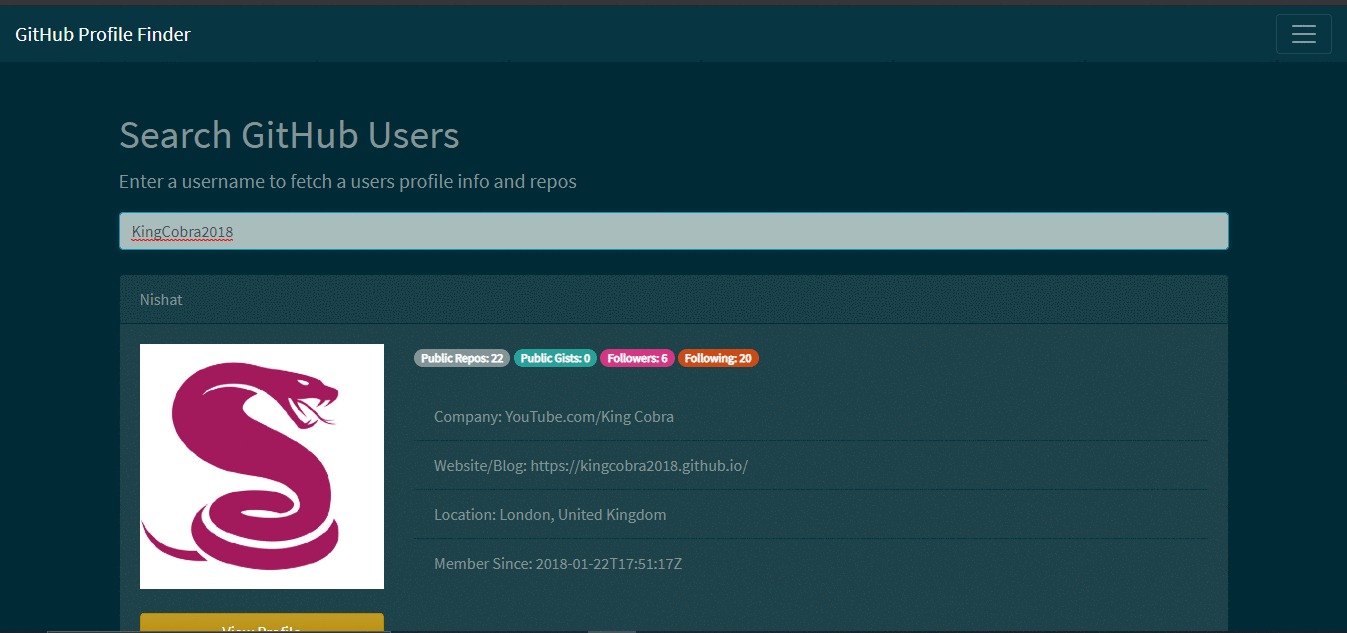Image resolution: width=1347 pixels, height=633 pixels.
Task: Click the Public Repos: 22 badge
Action: [x=462, y=358]
